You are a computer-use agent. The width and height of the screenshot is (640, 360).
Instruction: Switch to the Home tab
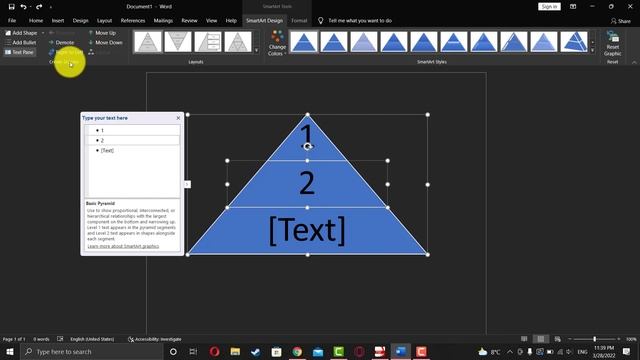[x=36, y=20]
